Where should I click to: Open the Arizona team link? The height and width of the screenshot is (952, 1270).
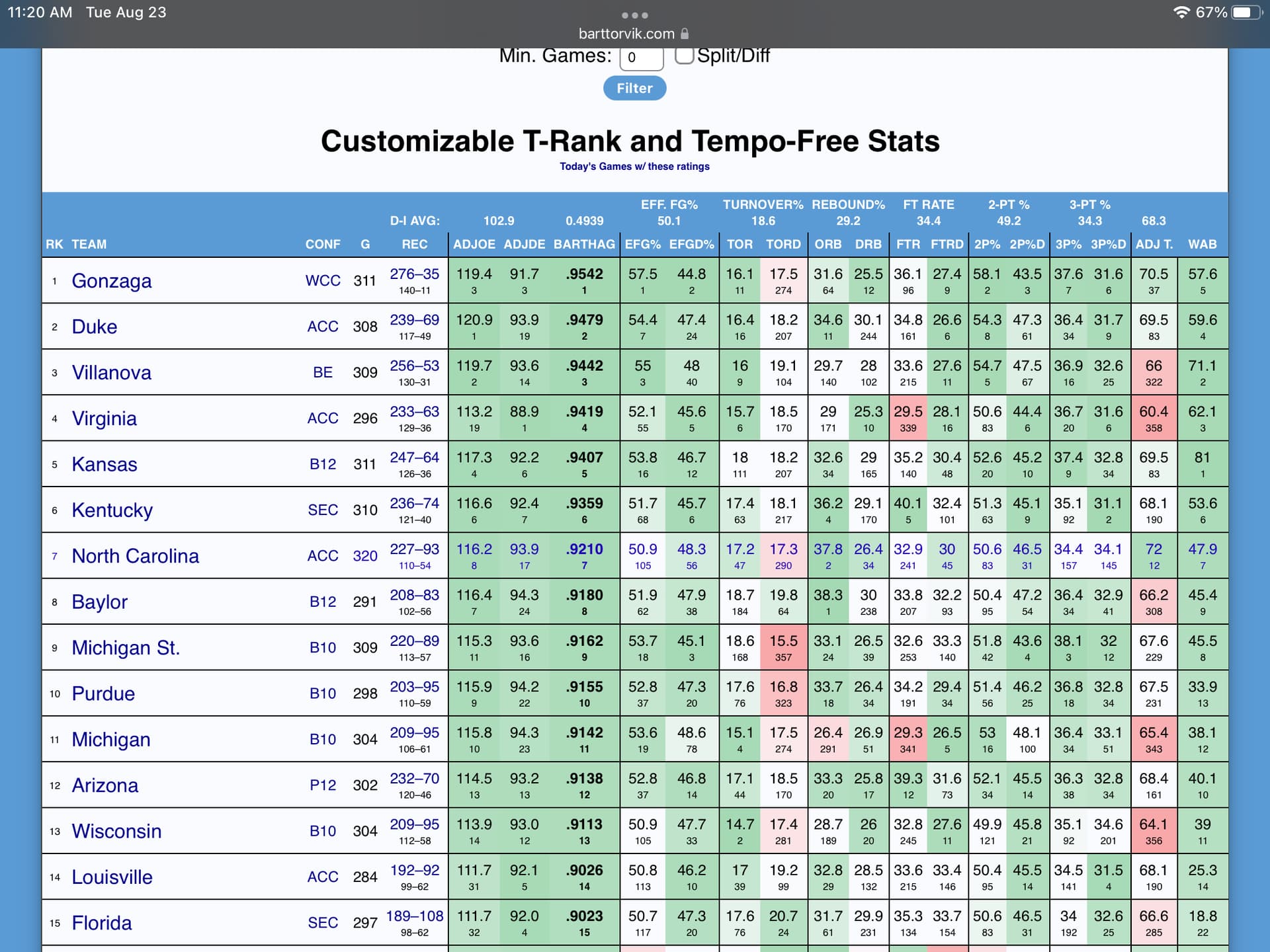pos(105,785)
